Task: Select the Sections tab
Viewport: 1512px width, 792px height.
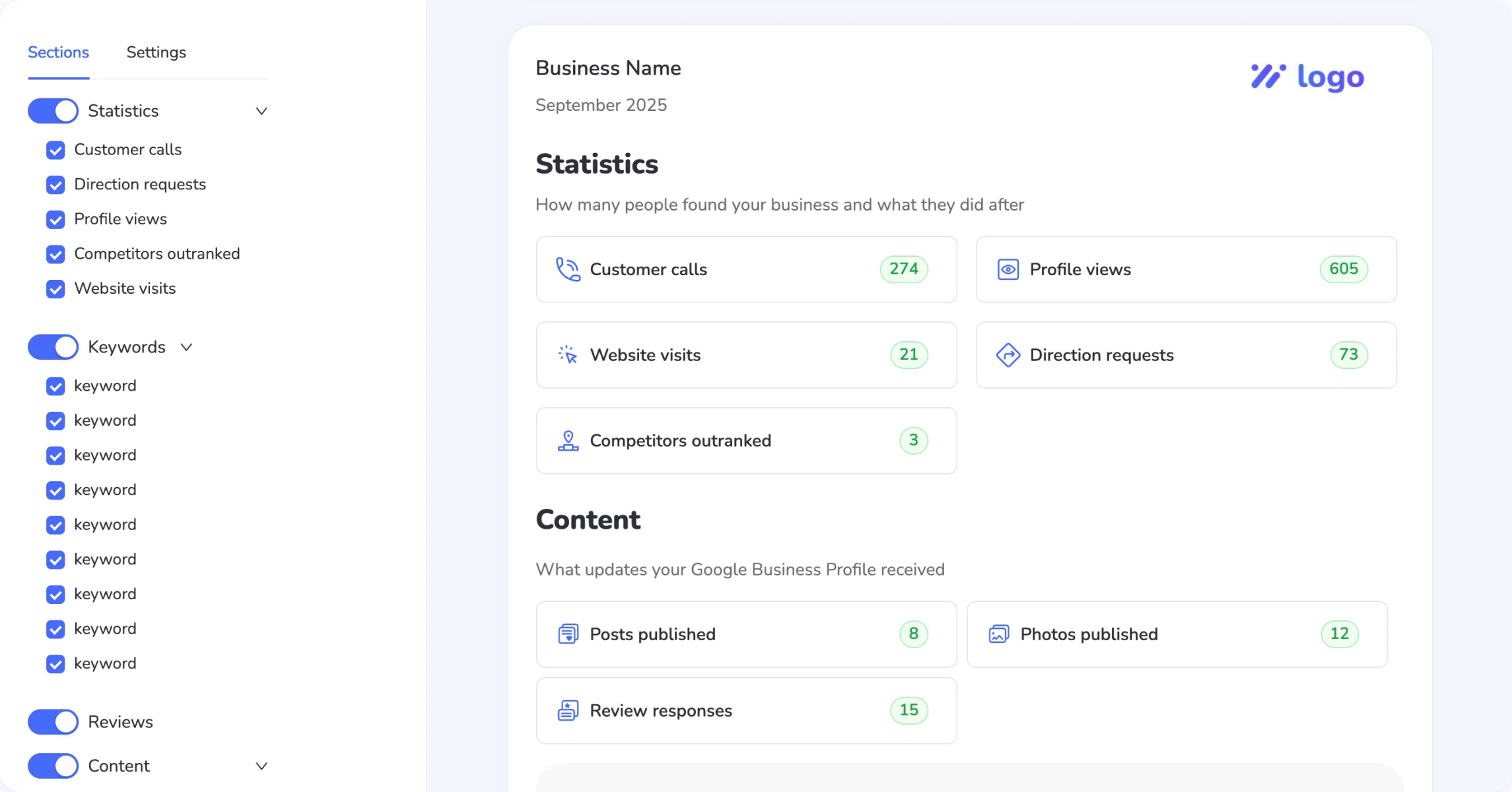Action: pos(58,53)
